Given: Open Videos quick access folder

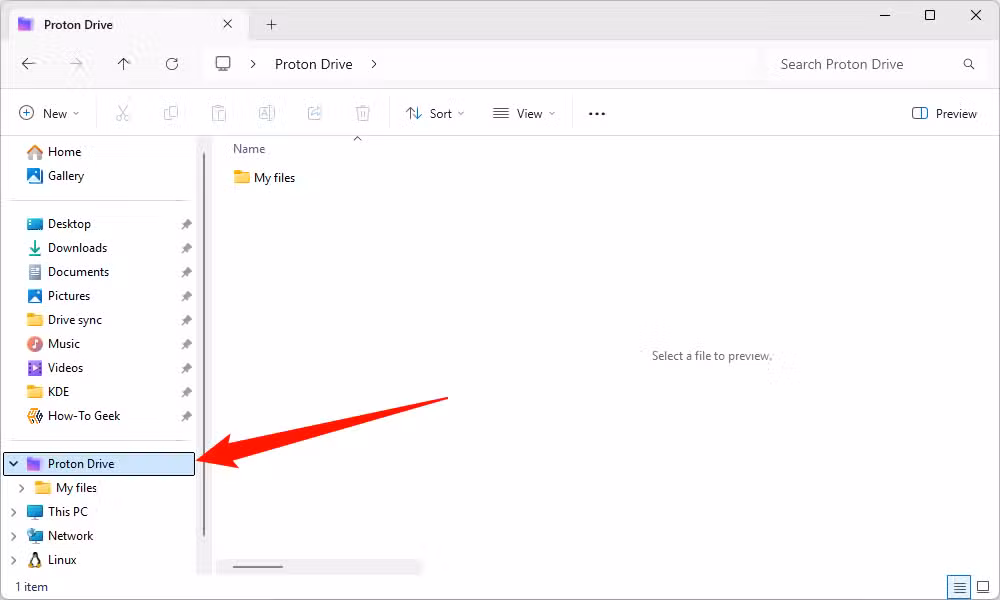Looking at the screenshot, I should click(65, 368).
